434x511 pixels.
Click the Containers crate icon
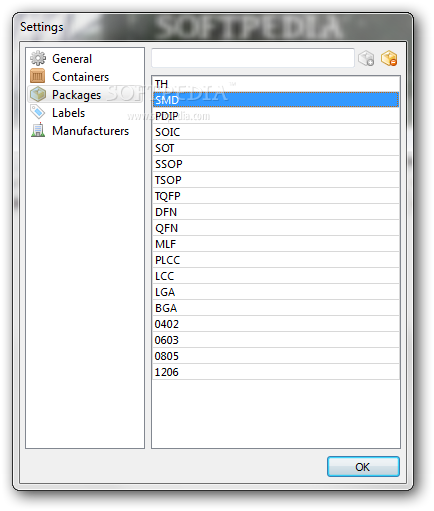point(38,76)
